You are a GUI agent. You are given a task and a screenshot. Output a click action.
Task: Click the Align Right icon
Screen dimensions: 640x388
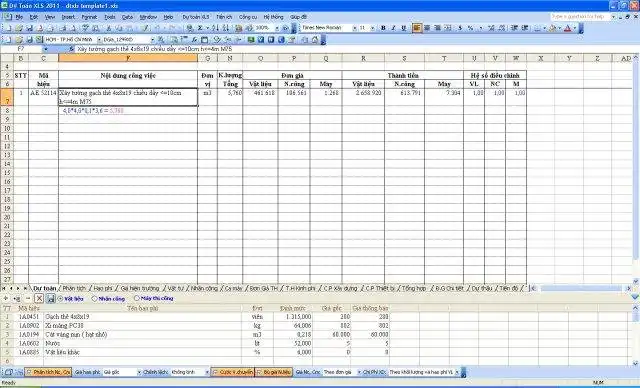(437, 28)
